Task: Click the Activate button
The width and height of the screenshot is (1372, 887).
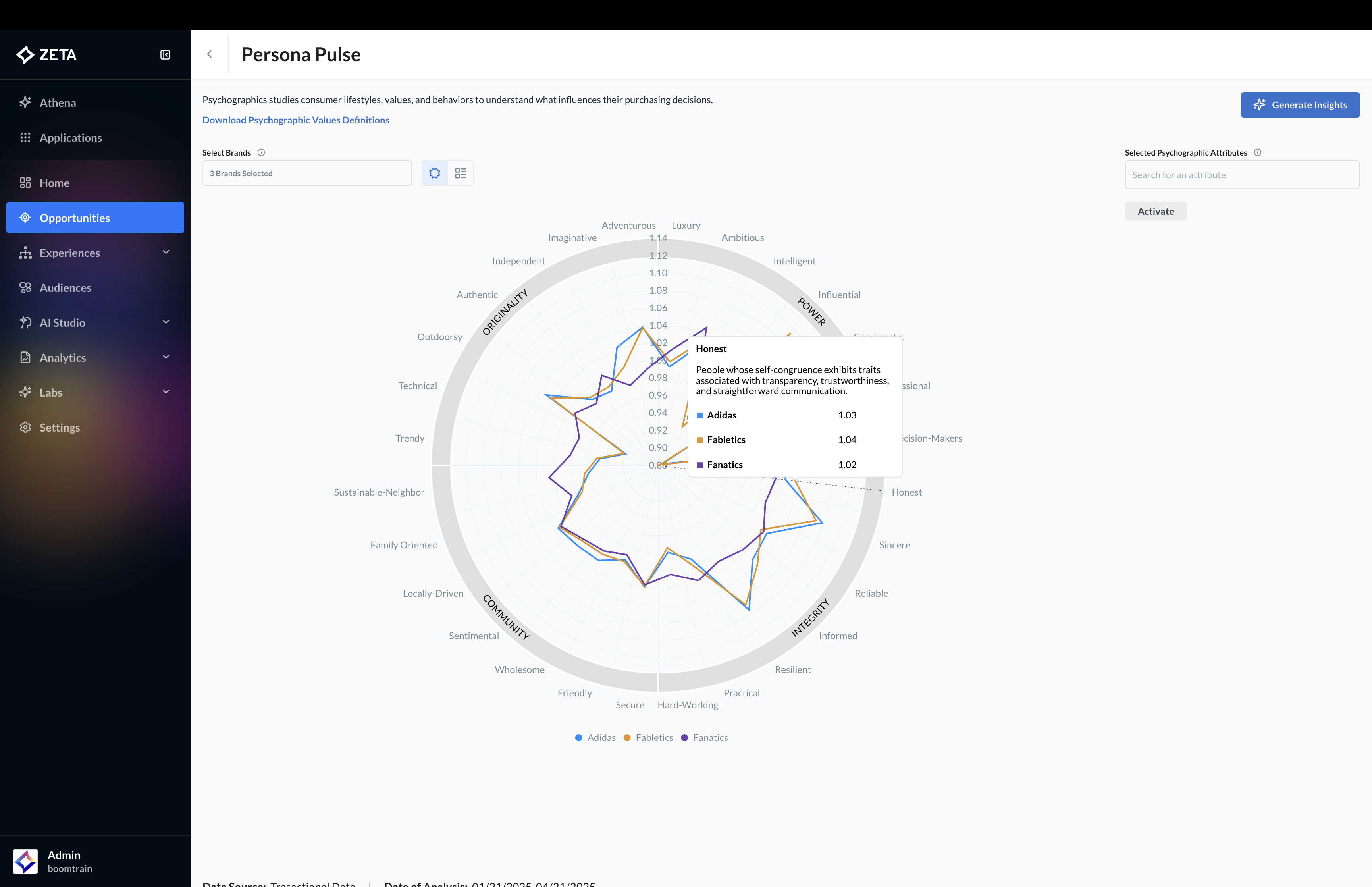Action: 1156,211
